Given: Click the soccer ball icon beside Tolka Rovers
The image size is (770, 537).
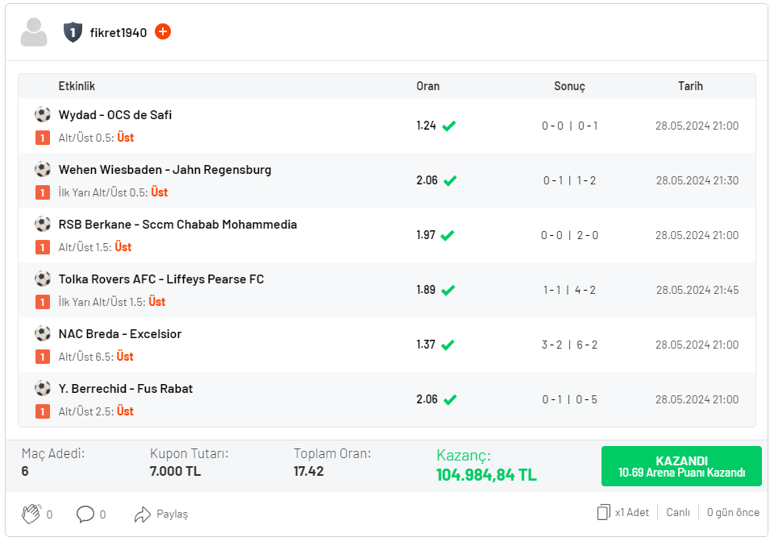Looking at the screenshot, I should tap(43, 279).
